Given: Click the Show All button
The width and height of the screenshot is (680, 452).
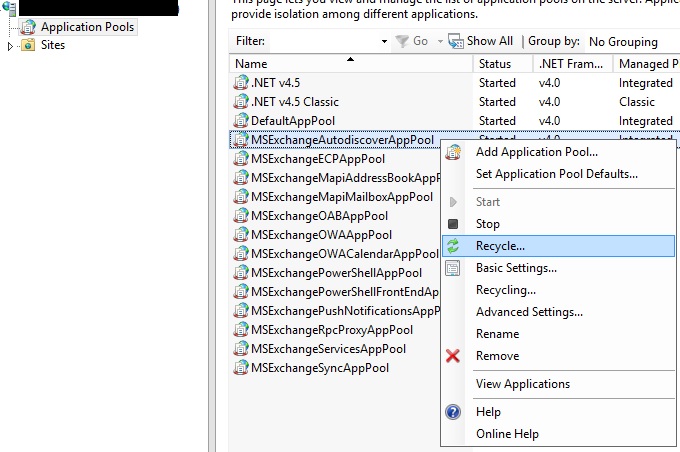Looking at the screenshot, I should 481,41.
